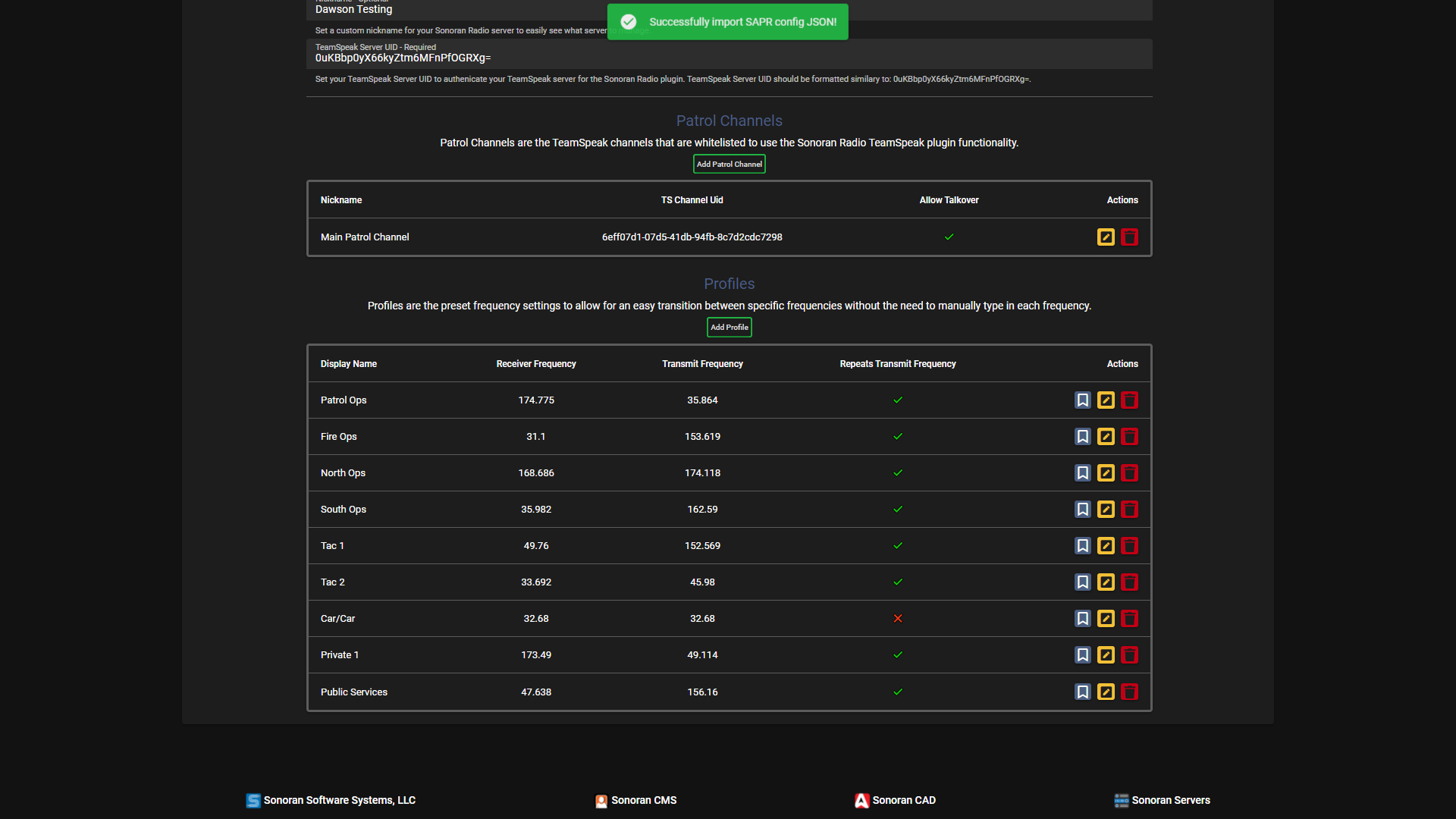
Task: Bookmark the Private 1 profile
Action: [1083, 655]
